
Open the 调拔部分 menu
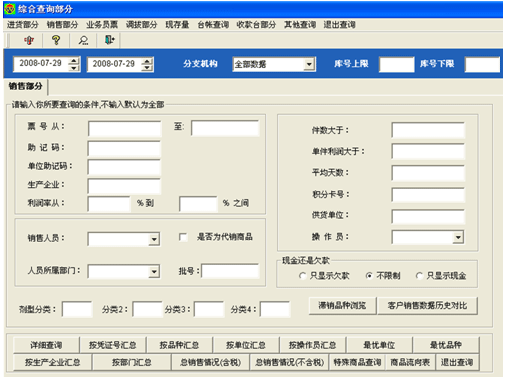pyautogui.click(x=141, y=25)
